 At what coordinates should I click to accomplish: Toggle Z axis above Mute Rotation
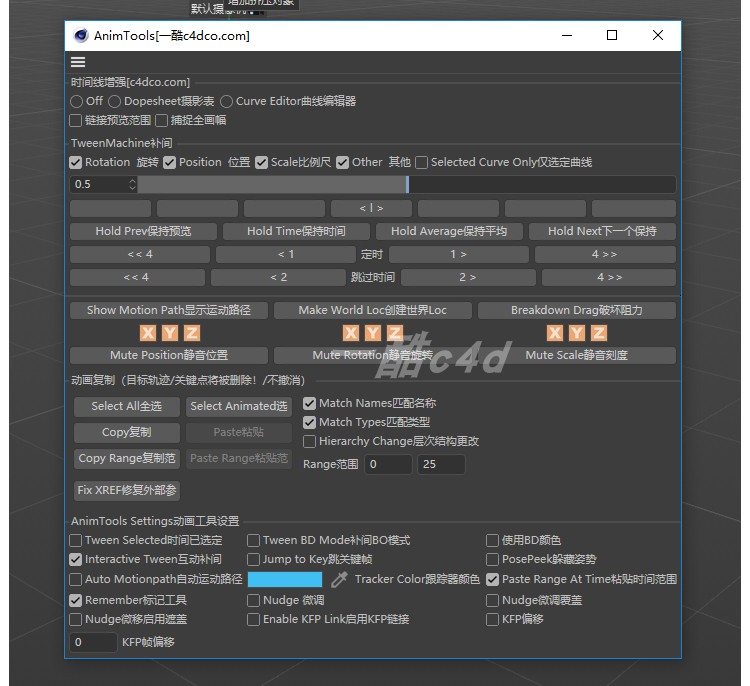pos(395,333)
